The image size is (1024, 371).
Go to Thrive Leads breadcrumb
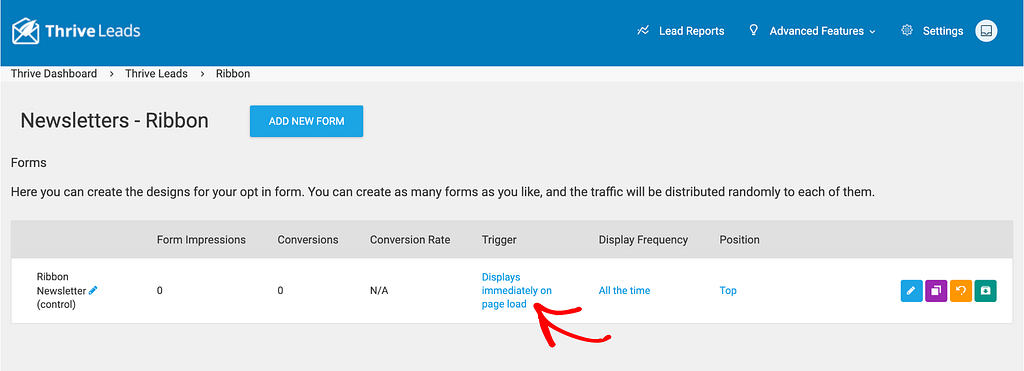pos(157,74)
